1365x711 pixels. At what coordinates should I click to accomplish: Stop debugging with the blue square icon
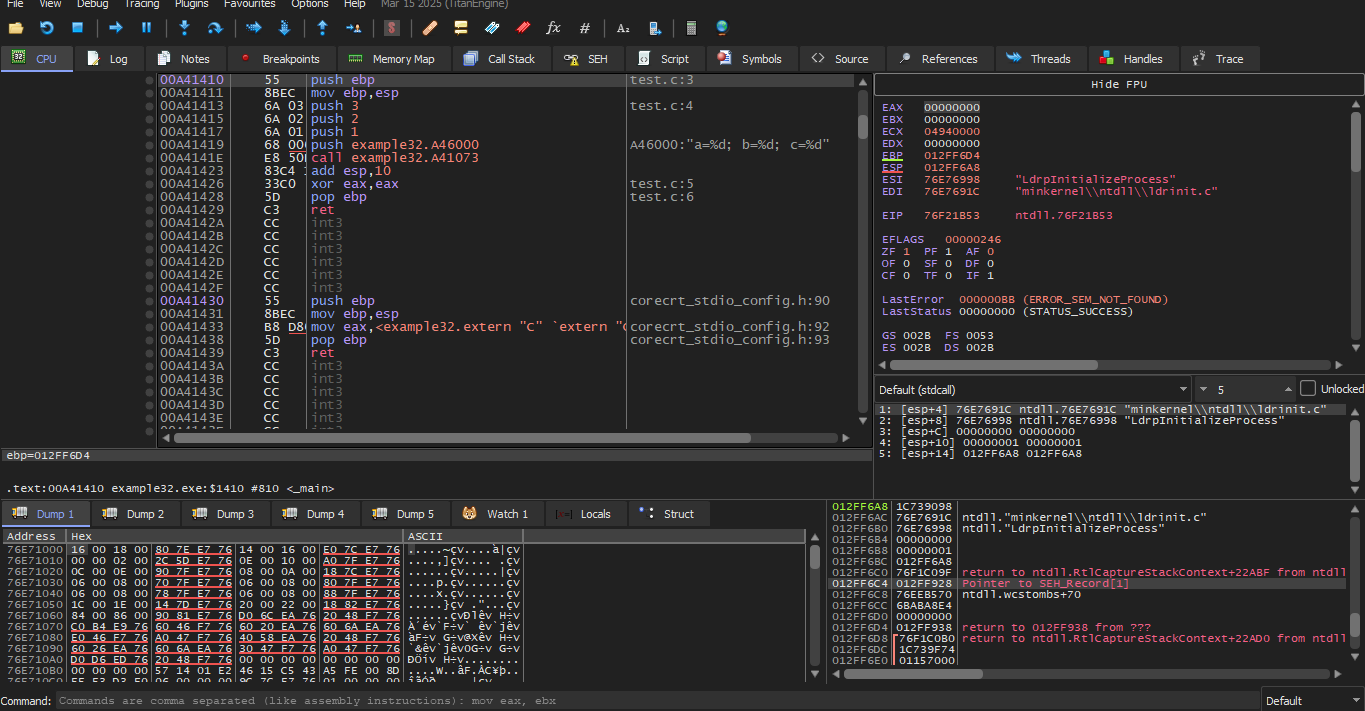[x=77, y=28]
